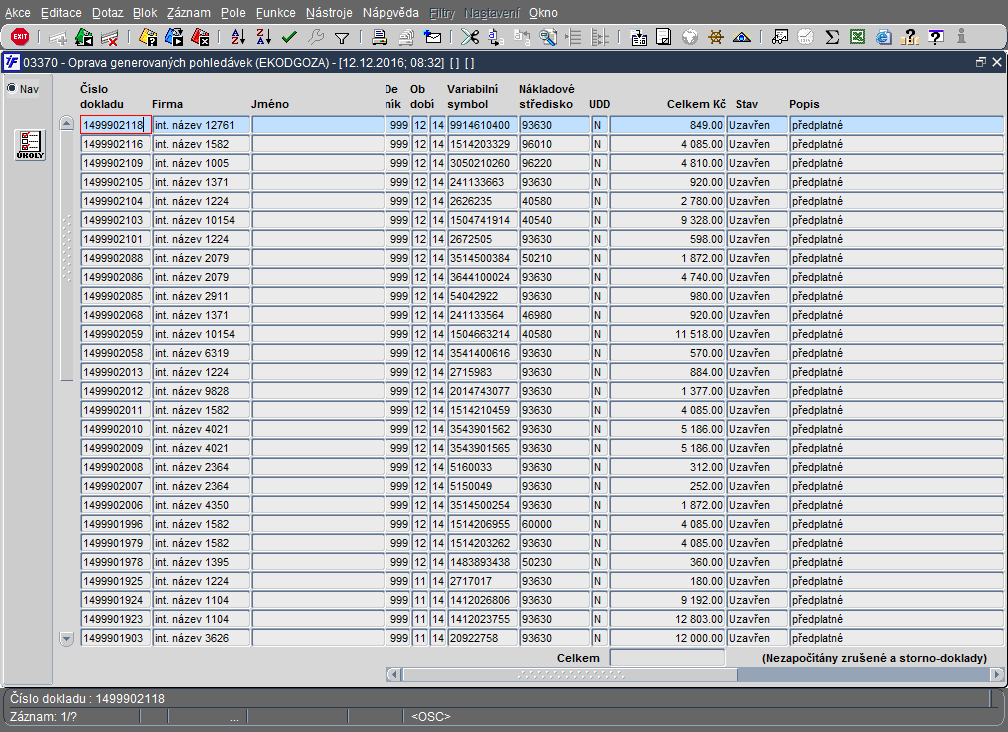Click firm cell 'int. název 6319'
The height and width of the screenshot is (732, 1008).
point(201,353)
